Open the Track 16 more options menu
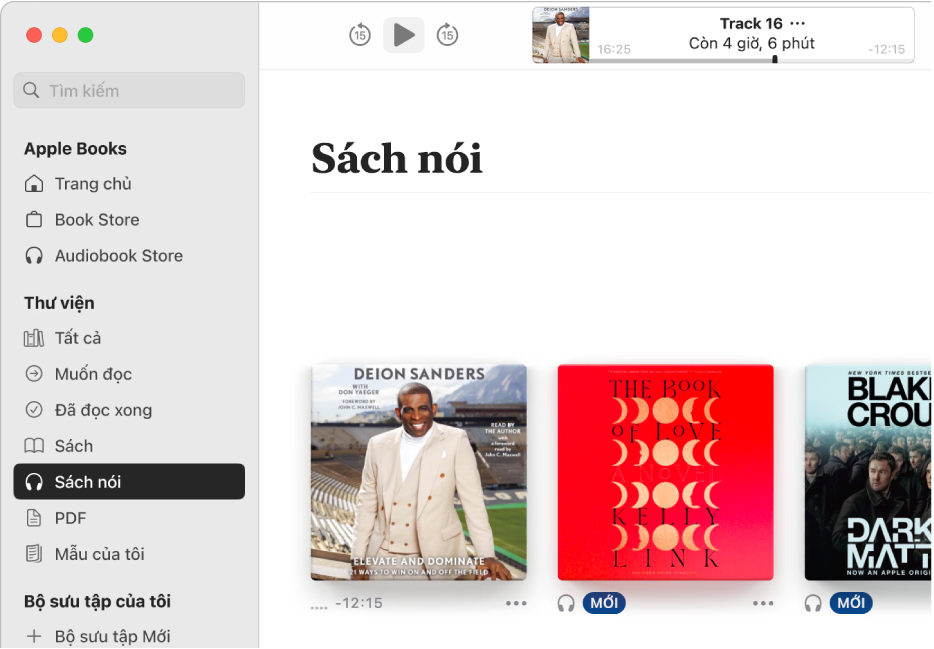934x649 pixels. tap(798, 23)
